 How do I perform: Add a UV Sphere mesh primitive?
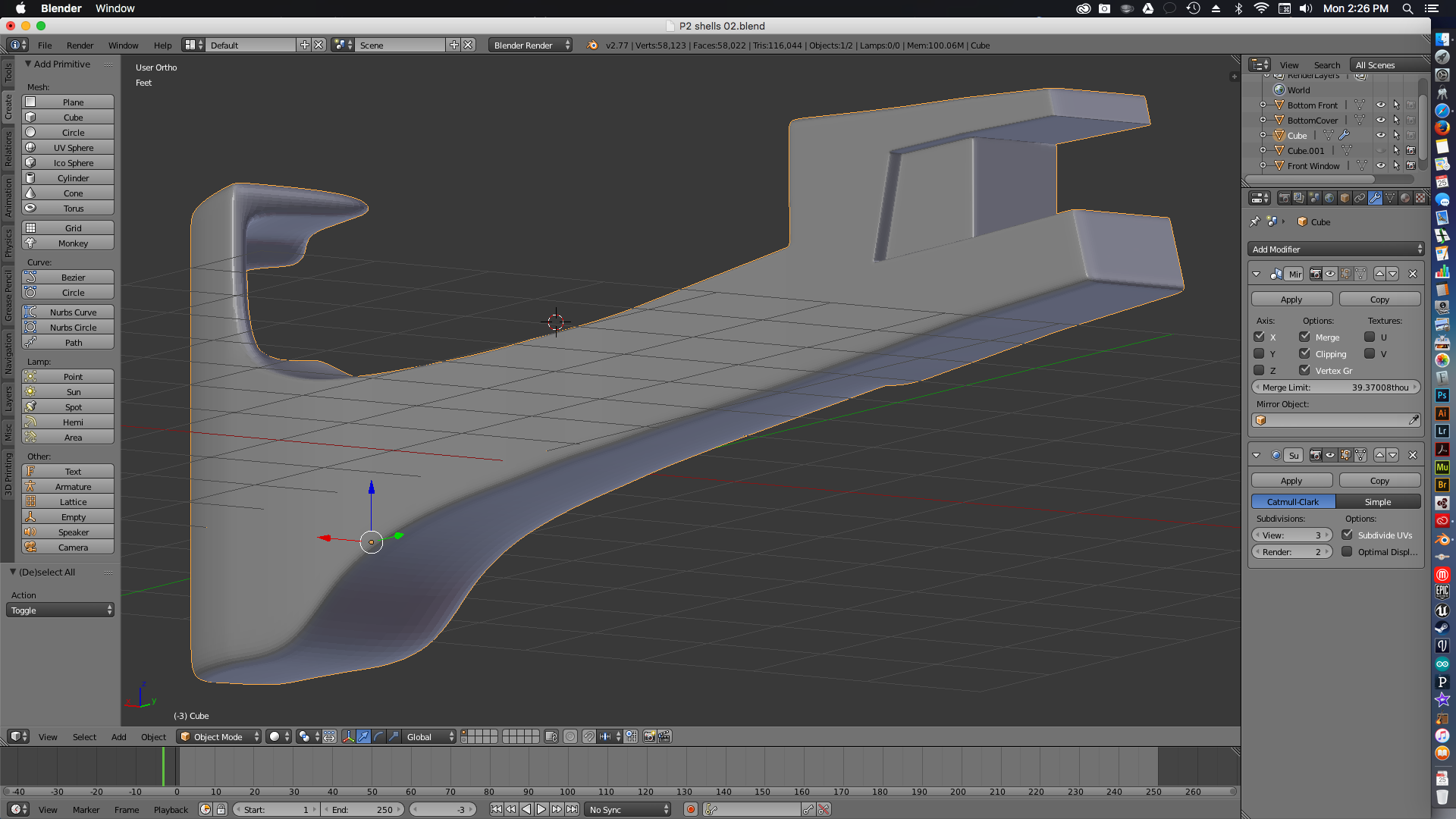[x=68, y=147]
